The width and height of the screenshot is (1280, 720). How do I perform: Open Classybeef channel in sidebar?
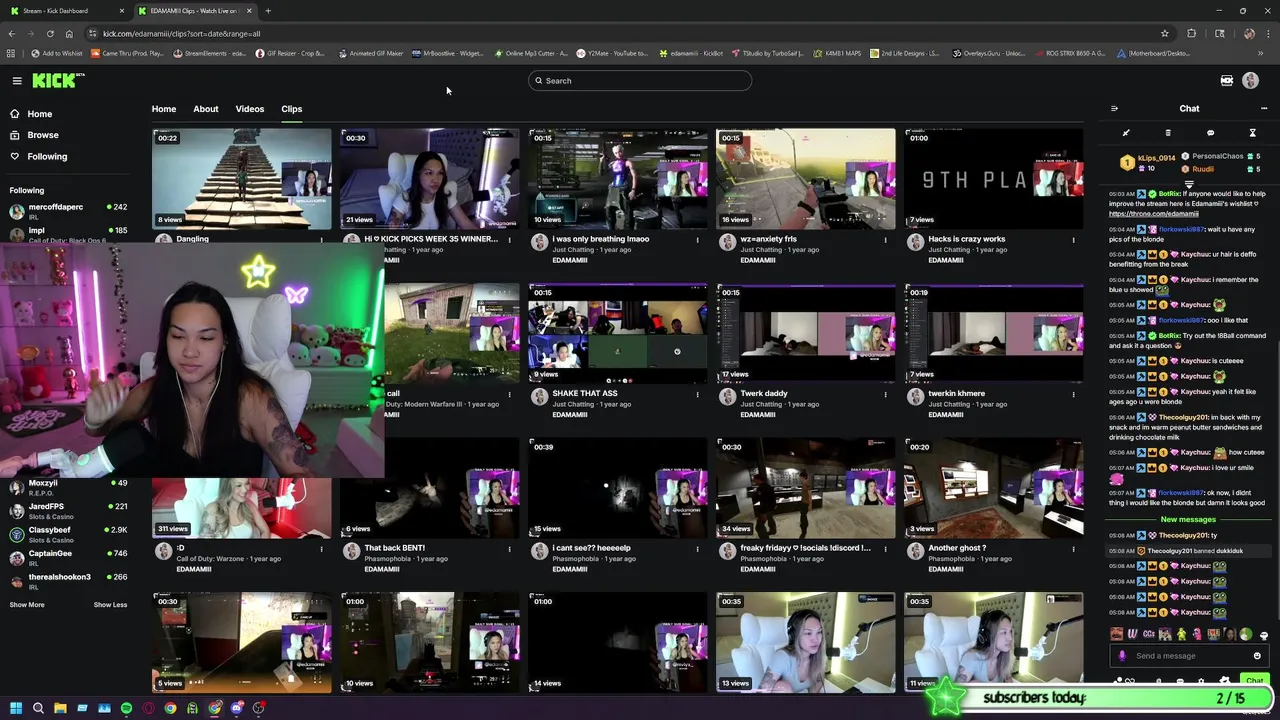[x=68, y=534]
